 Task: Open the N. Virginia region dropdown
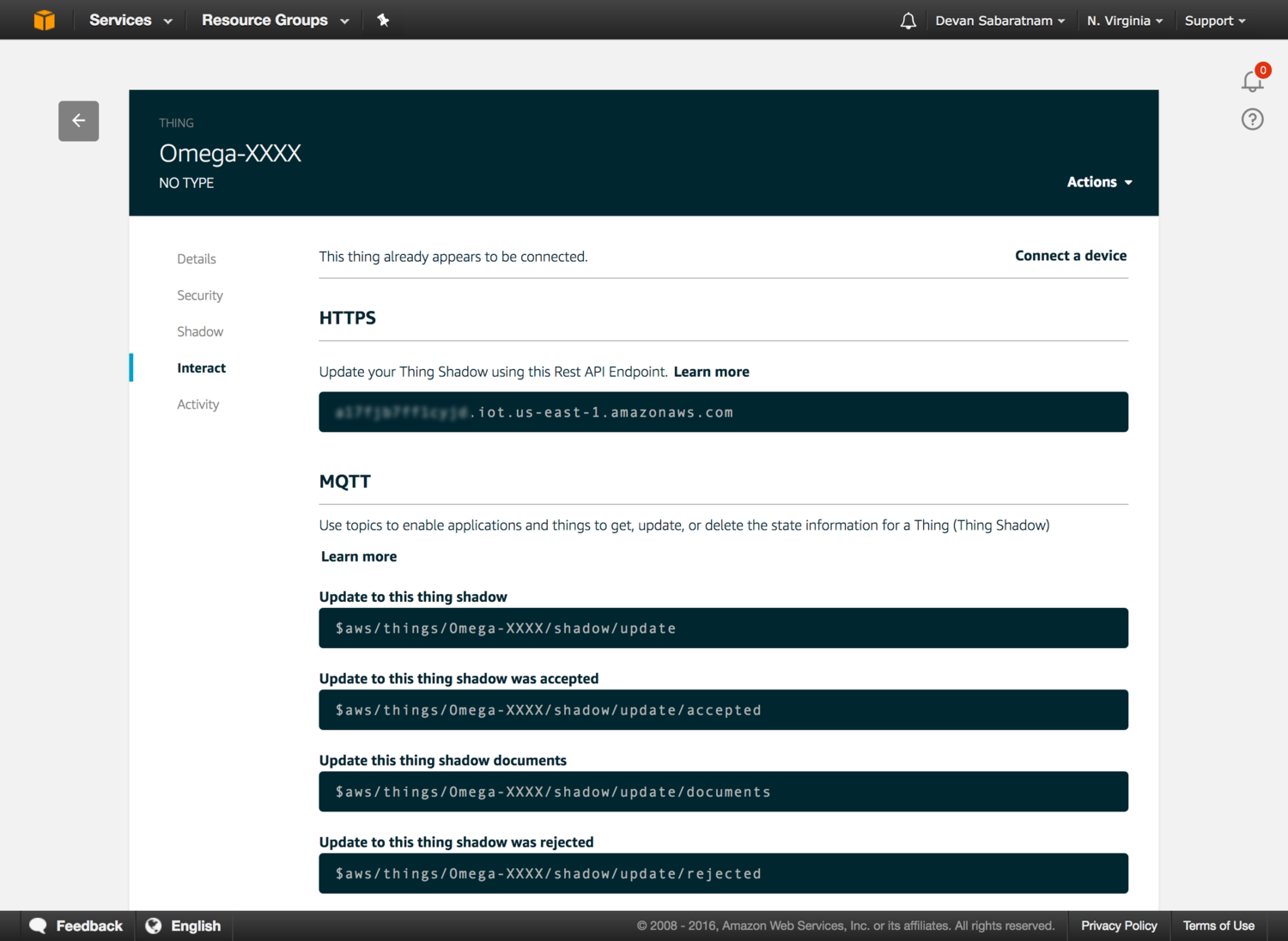click(x=1125, y=21)
